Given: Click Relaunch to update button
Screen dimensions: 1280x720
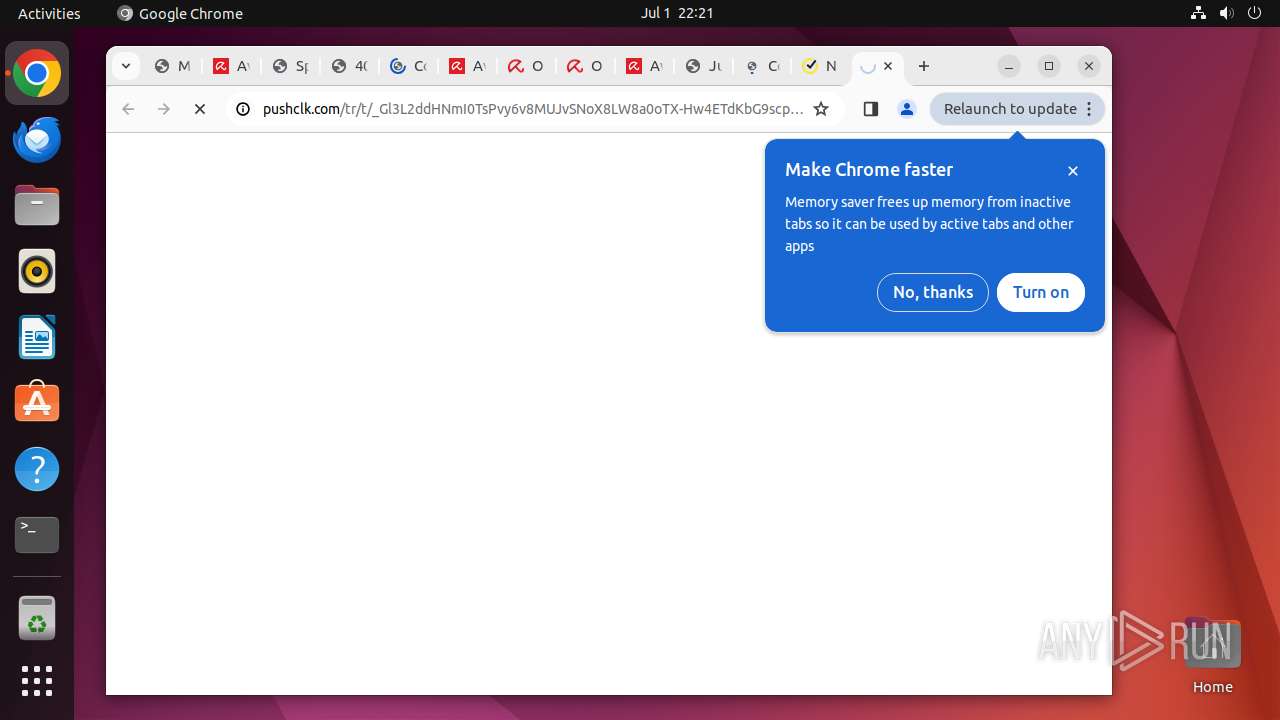Looking at the screenshot, I should click(x=1017, y=109).
